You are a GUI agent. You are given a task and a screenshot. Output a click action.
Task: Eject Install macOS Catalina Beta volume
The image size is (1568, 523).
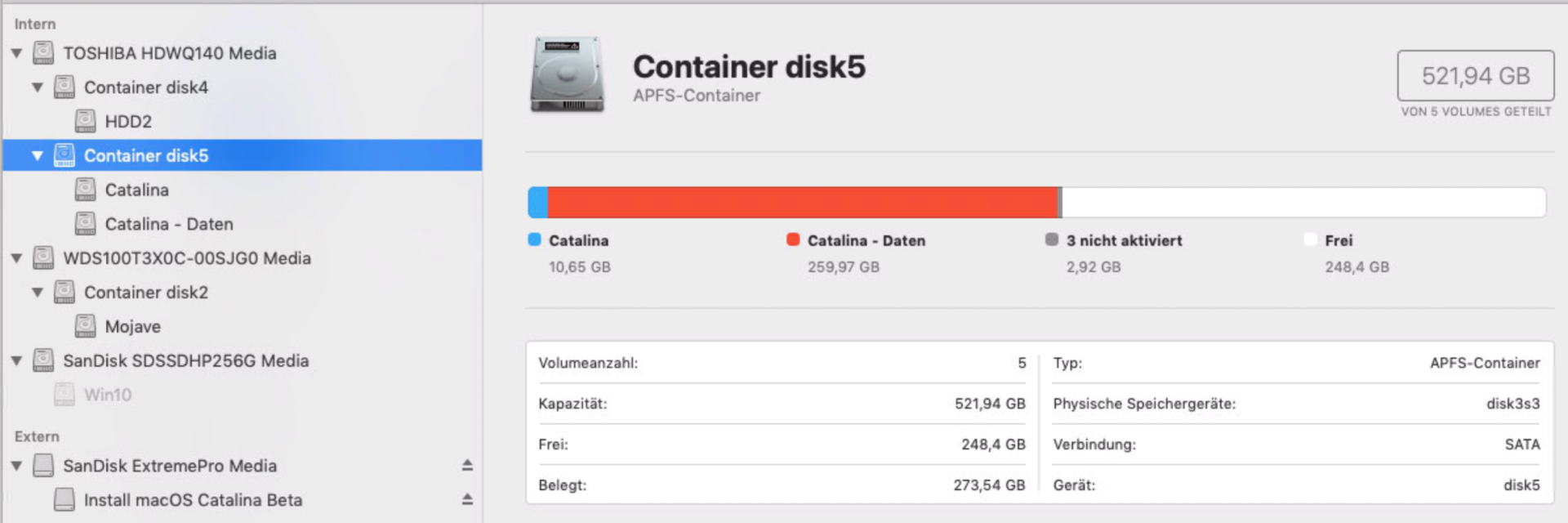467,499
